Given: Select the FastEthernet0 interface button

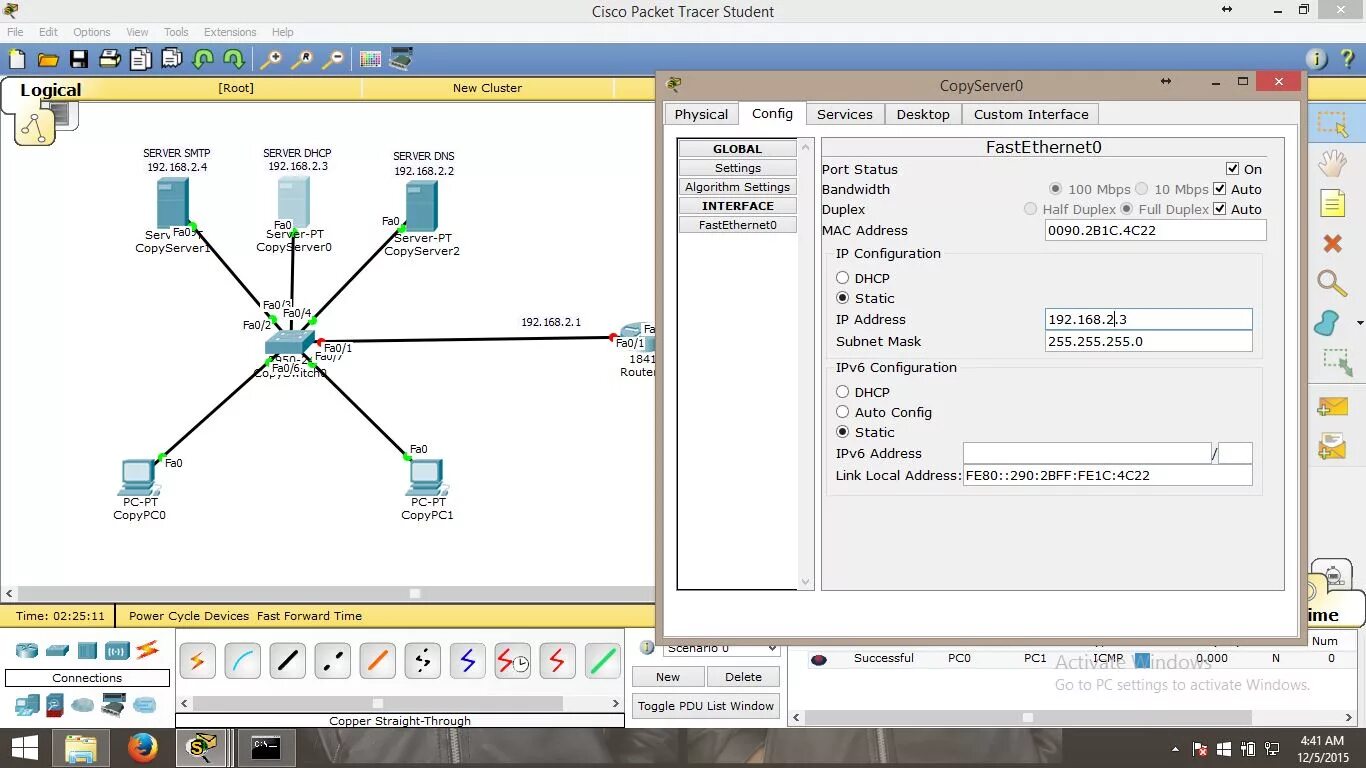Looking at the screenshot, I should [738, 225].
